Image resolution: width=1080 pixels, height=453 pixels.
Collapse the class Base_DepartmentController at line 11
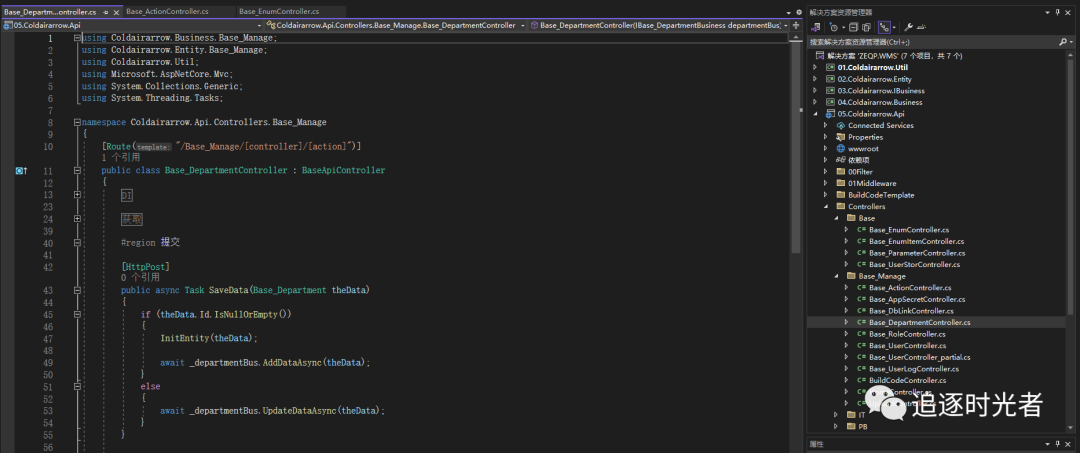coord(77,170)
